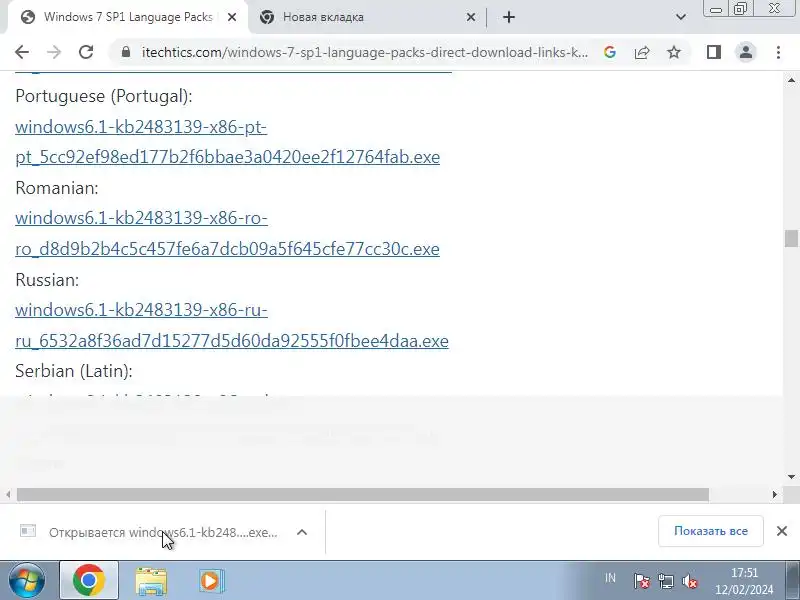Launch Windows Media Player from taskbar
The height and width of the screenshot is (600, 800).
(211, 581)
